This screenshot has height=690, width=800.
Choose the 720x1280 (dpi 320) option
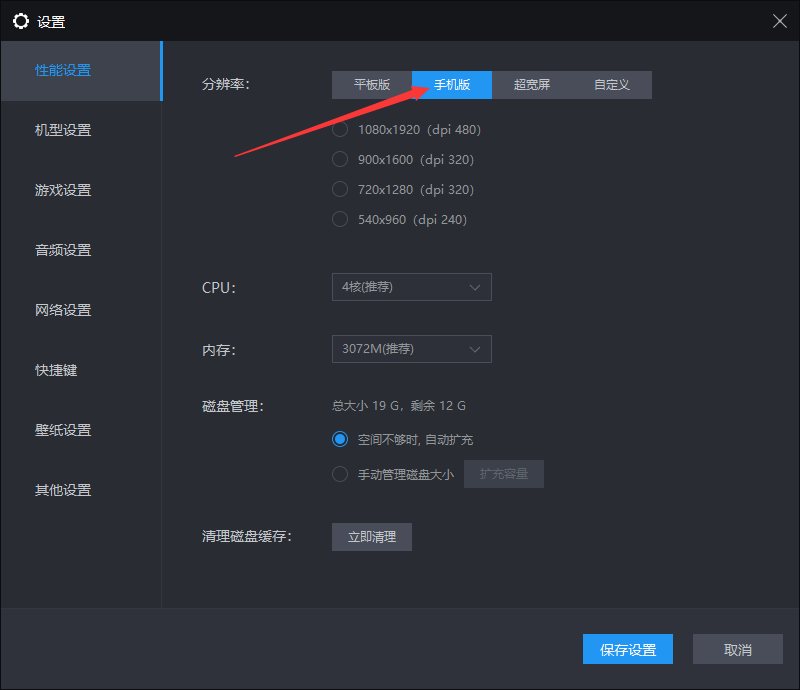(x=340, y=189)
